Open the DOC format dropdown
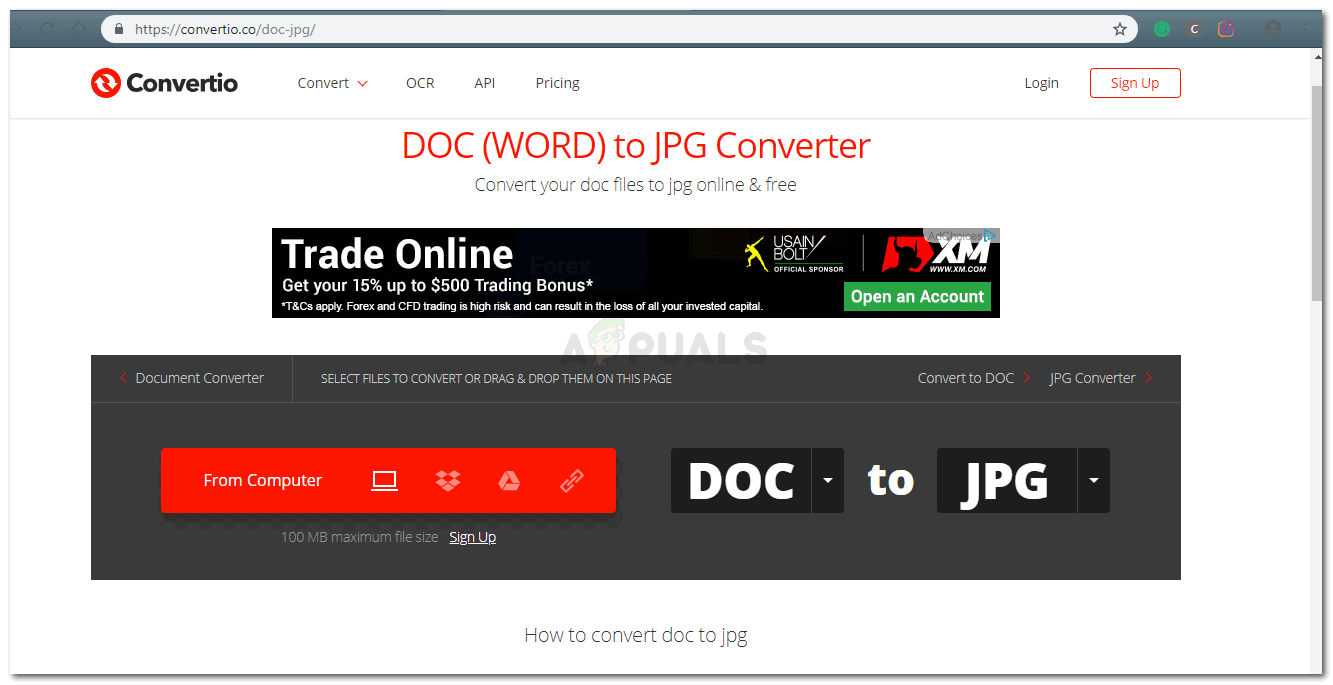 [x=828, y=480]
